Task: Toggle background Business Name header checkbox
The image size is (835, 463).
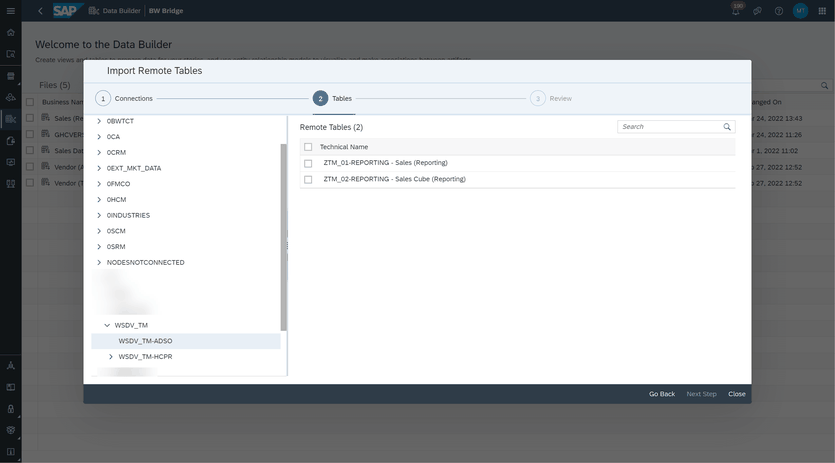Action: [30, 102]
